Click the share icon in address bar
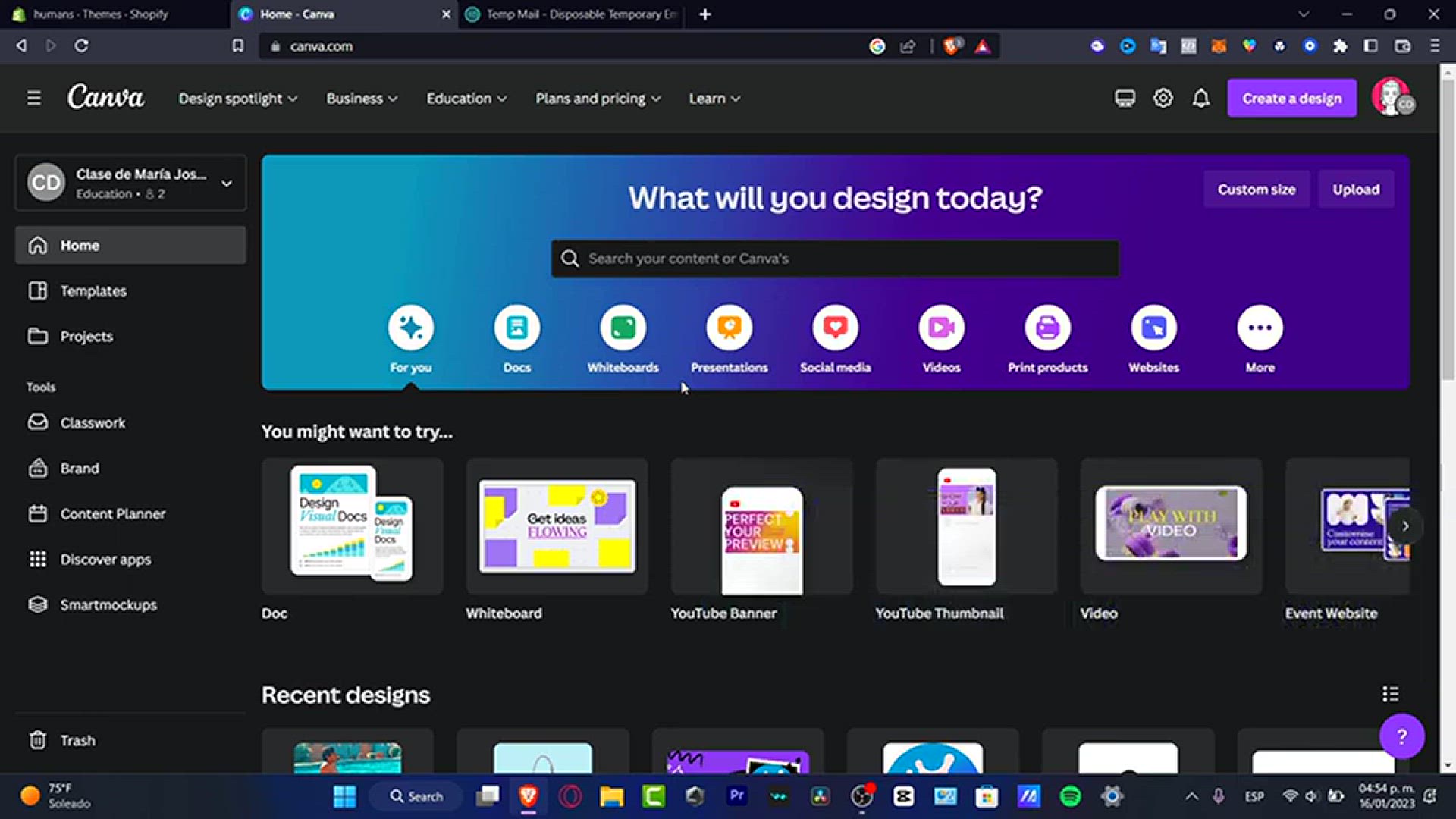Image resolution: width=1456 pixels, height=819 pixels. (908, 46)
